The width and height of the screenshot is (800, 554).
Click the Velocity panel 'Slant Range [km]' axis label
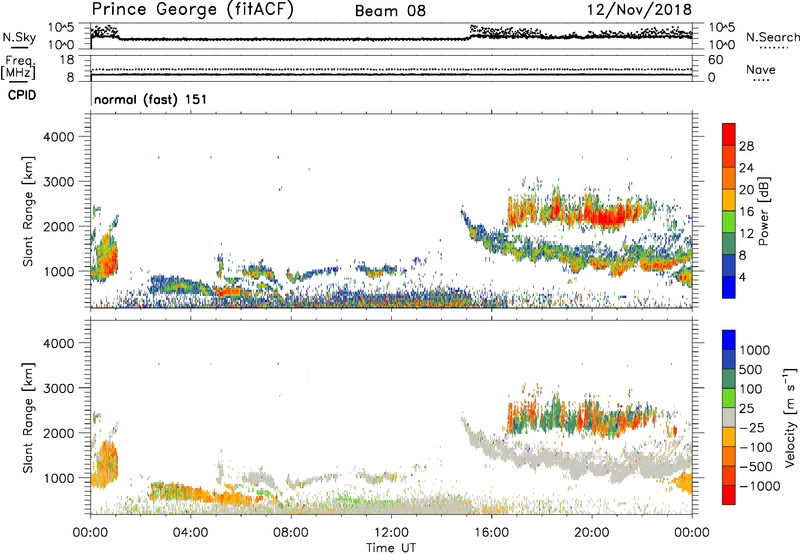[28, 417]
